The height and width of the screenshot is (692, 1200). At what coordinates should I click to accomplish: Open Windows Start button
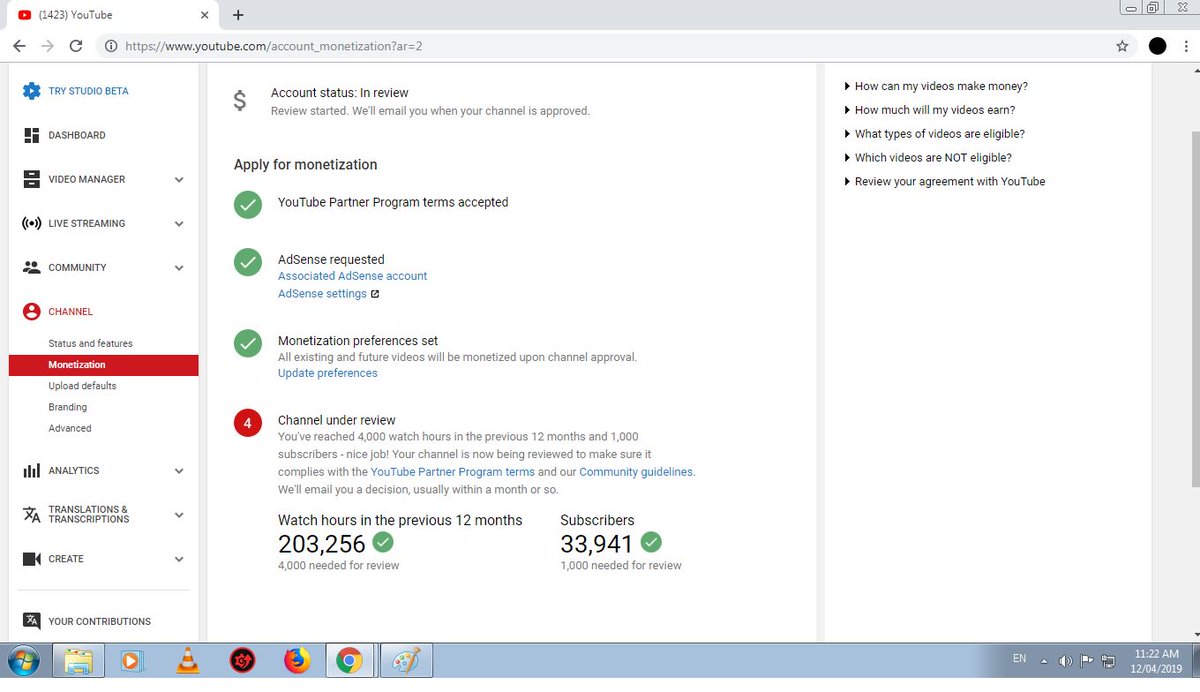[x=23, y=660]
